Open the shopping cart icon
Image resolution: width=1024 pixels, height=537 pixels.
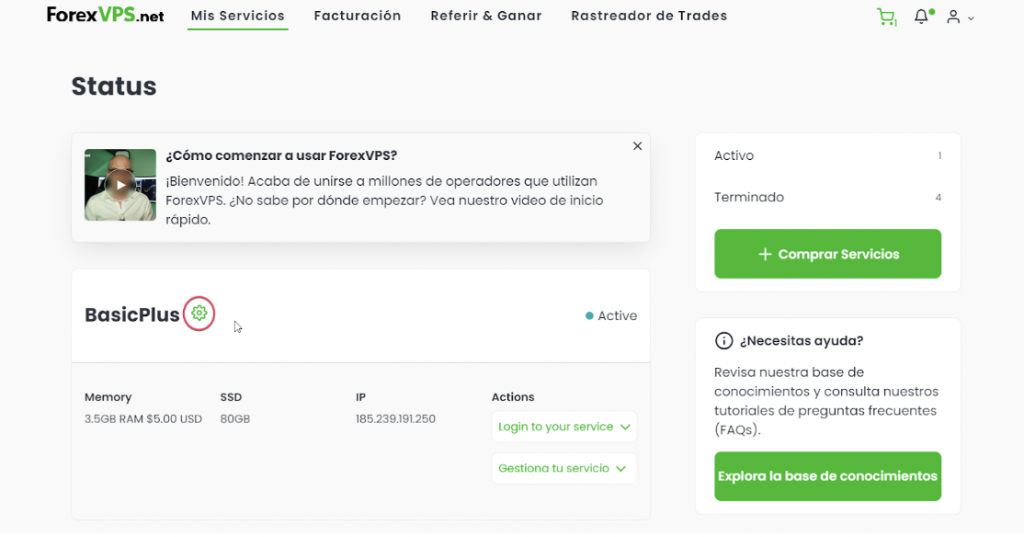pos(885,17)
